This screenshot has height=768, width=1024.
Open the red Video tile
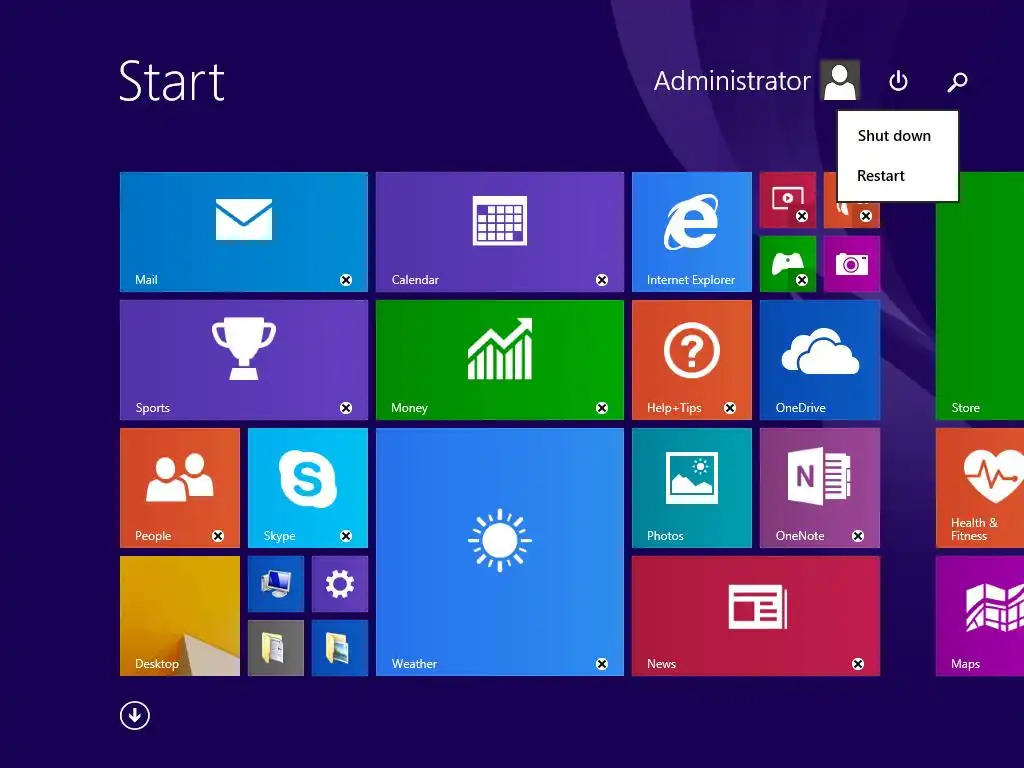(x=788, y=200)
